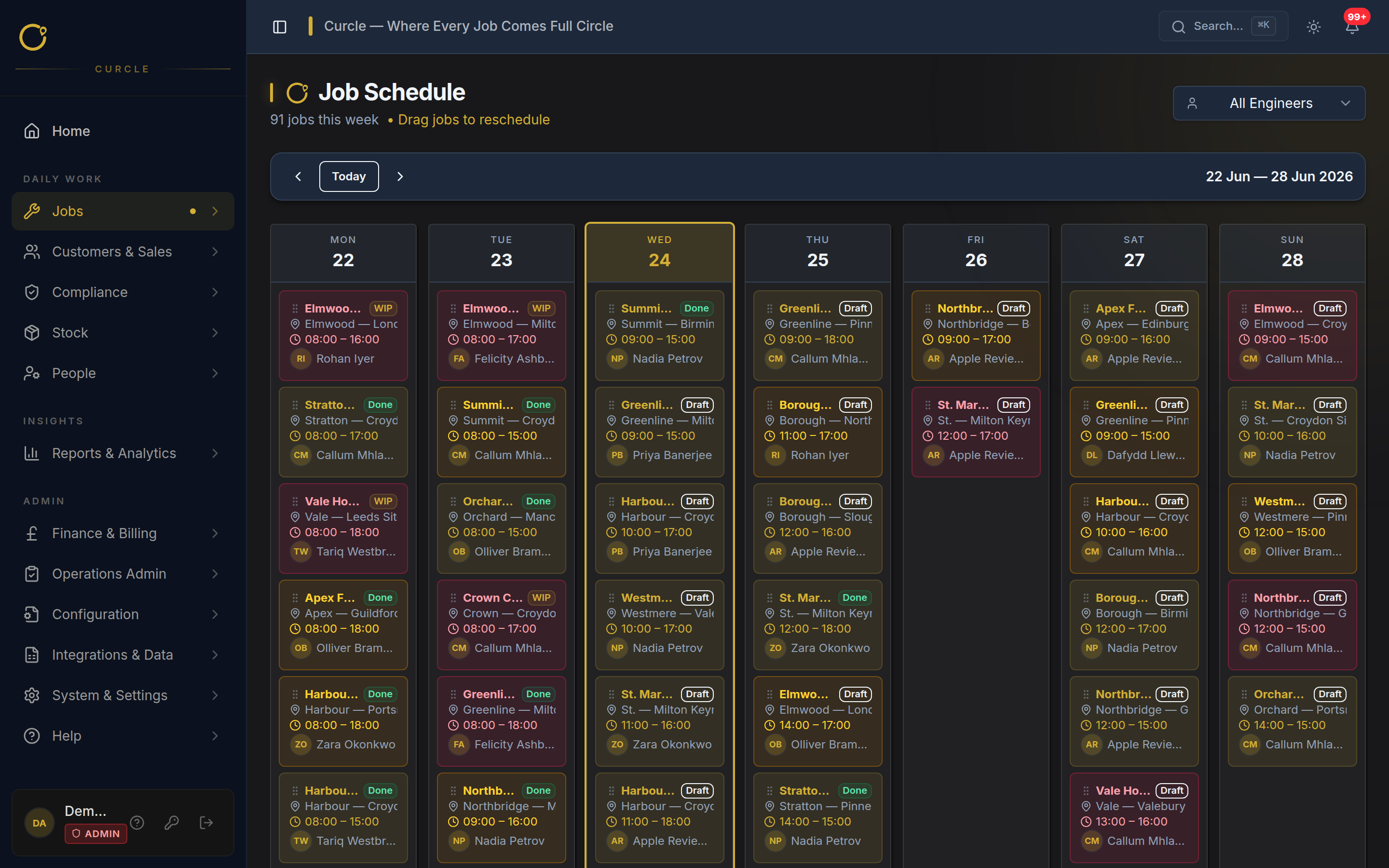This screenshot has width=1389, height=868.
Task: Switch theme with the sun icon
Action: pos(1313,27)
